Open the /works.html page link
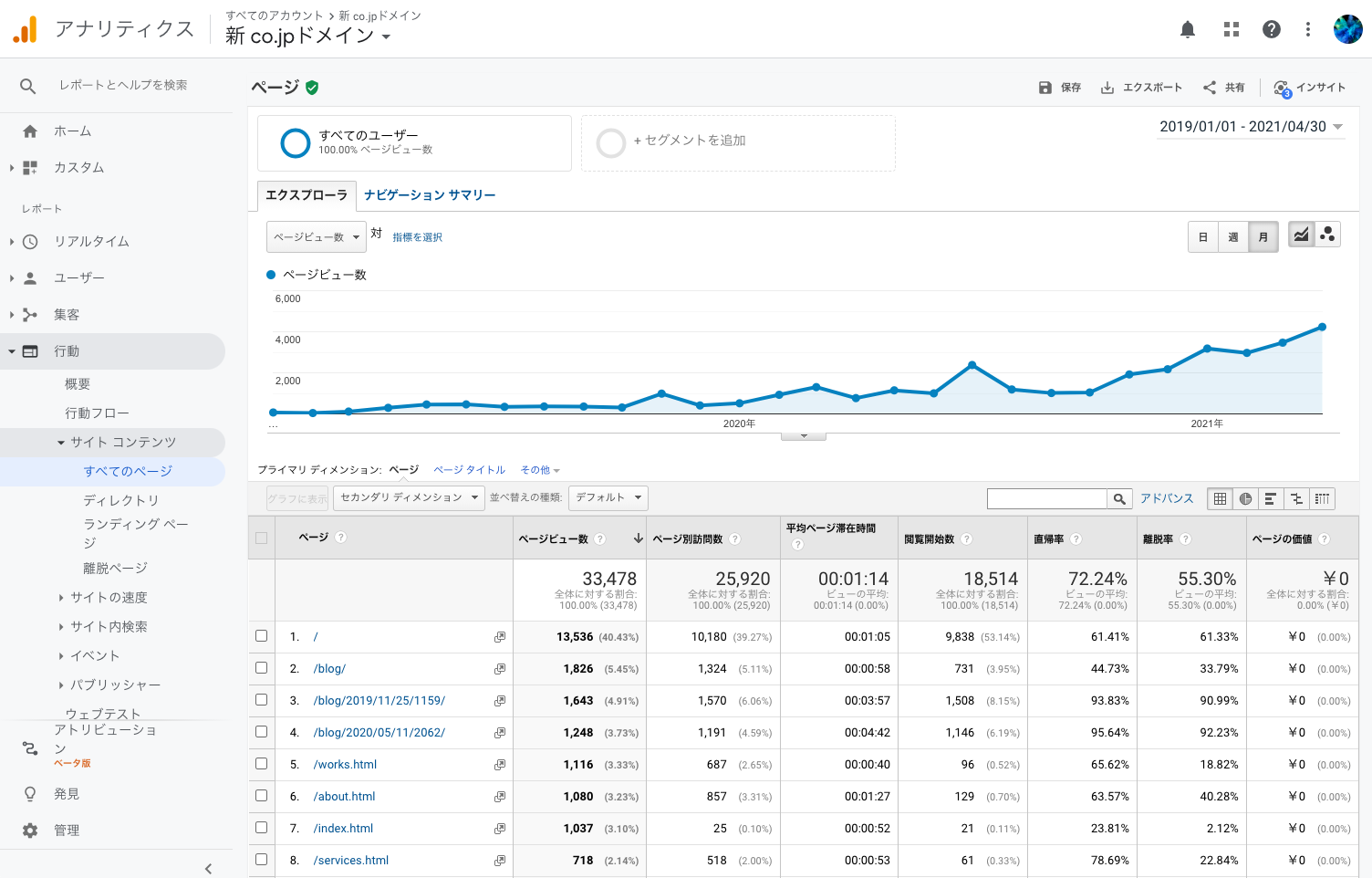This screenshot has width=1372, height=878. 345,765
